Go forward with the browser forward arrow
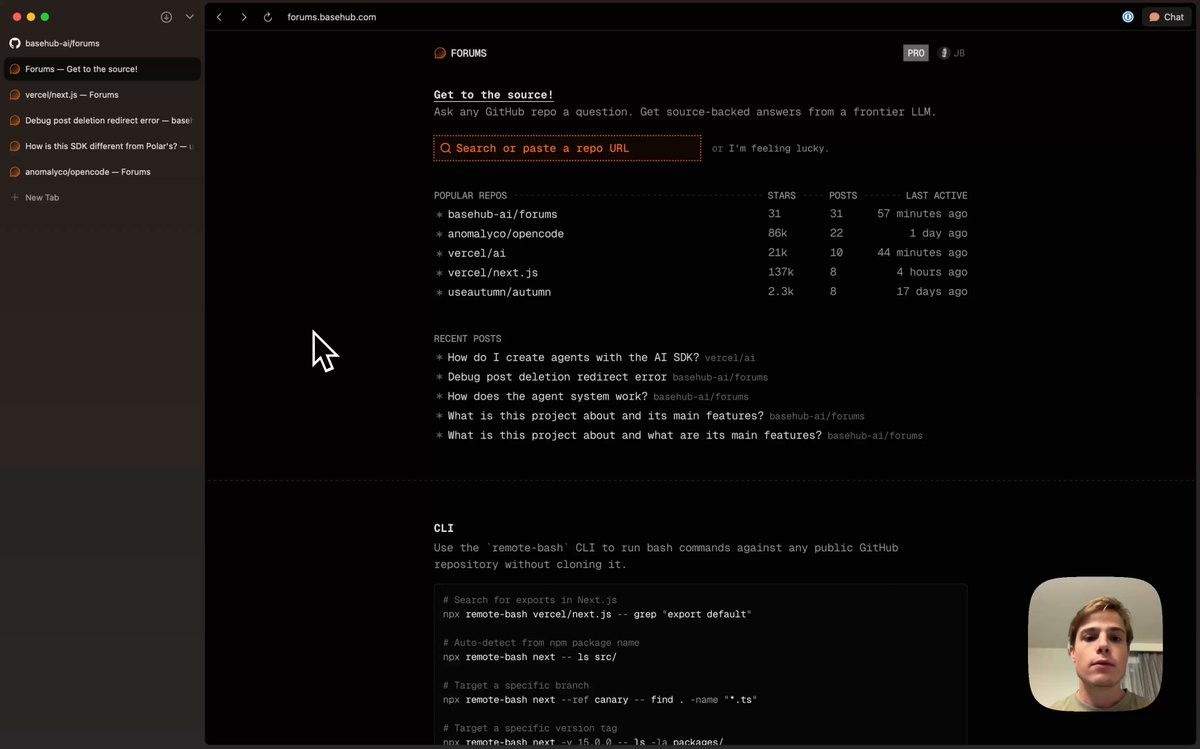 tap(243, 17)
